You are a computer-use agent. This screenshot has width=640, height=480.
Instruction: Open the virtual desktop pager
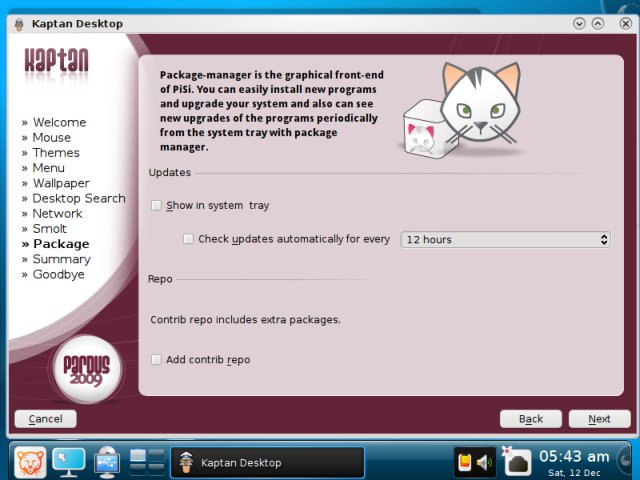click(147, 462)
